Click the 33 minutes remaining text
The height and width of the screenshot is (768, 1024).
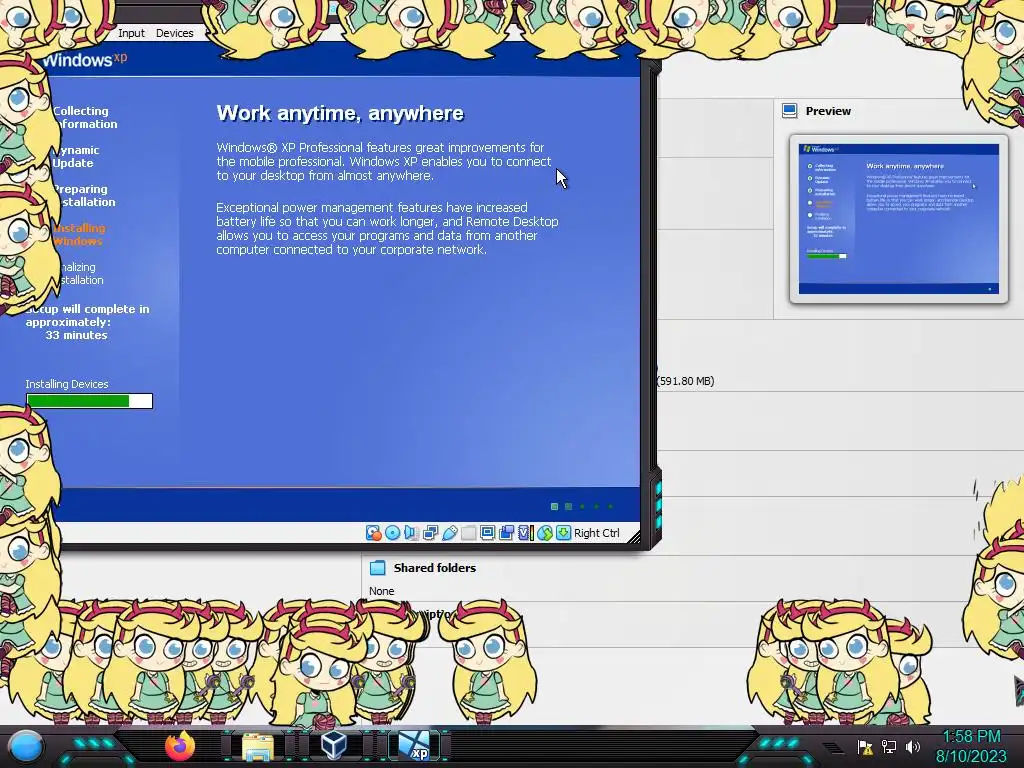(76, 335)
